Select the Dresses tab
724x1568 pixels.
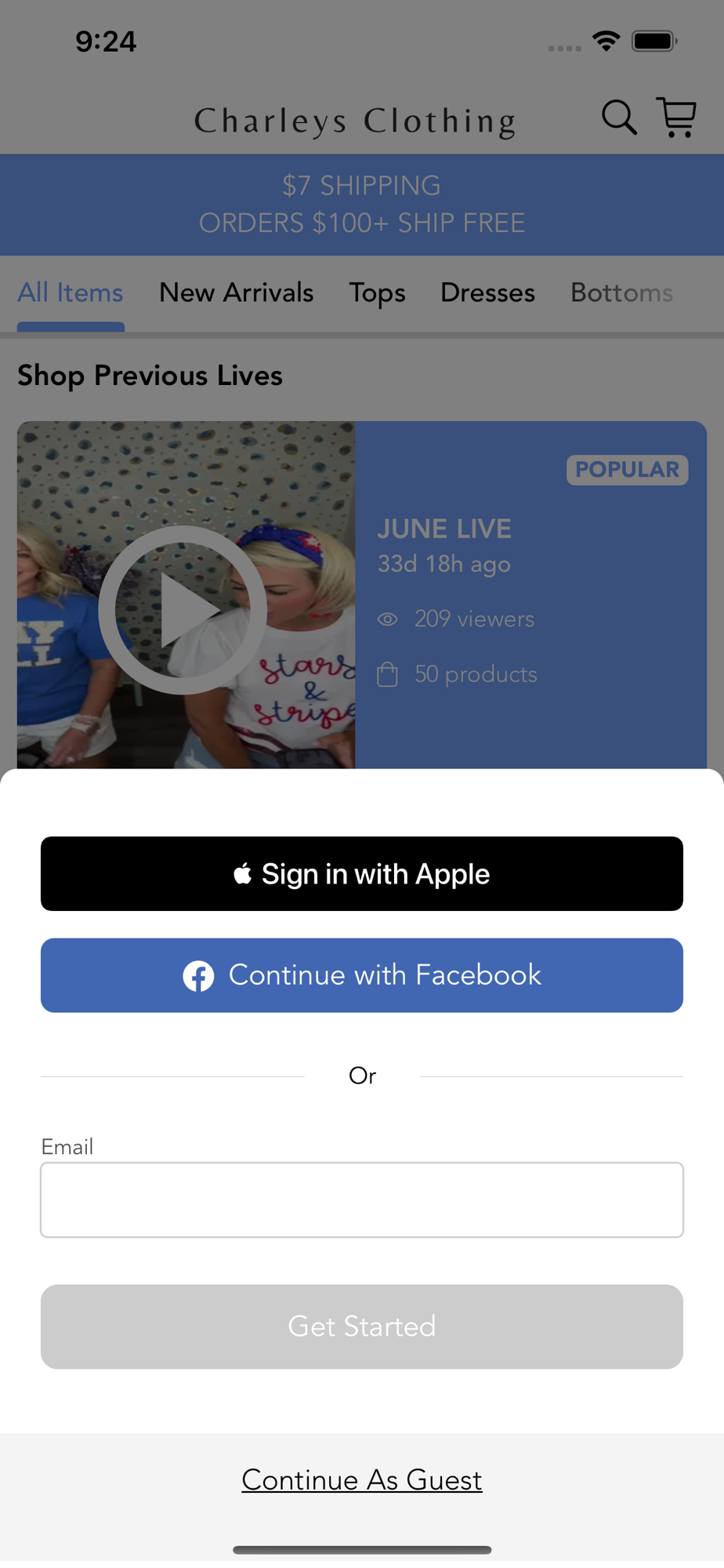[x=487, y=293]
